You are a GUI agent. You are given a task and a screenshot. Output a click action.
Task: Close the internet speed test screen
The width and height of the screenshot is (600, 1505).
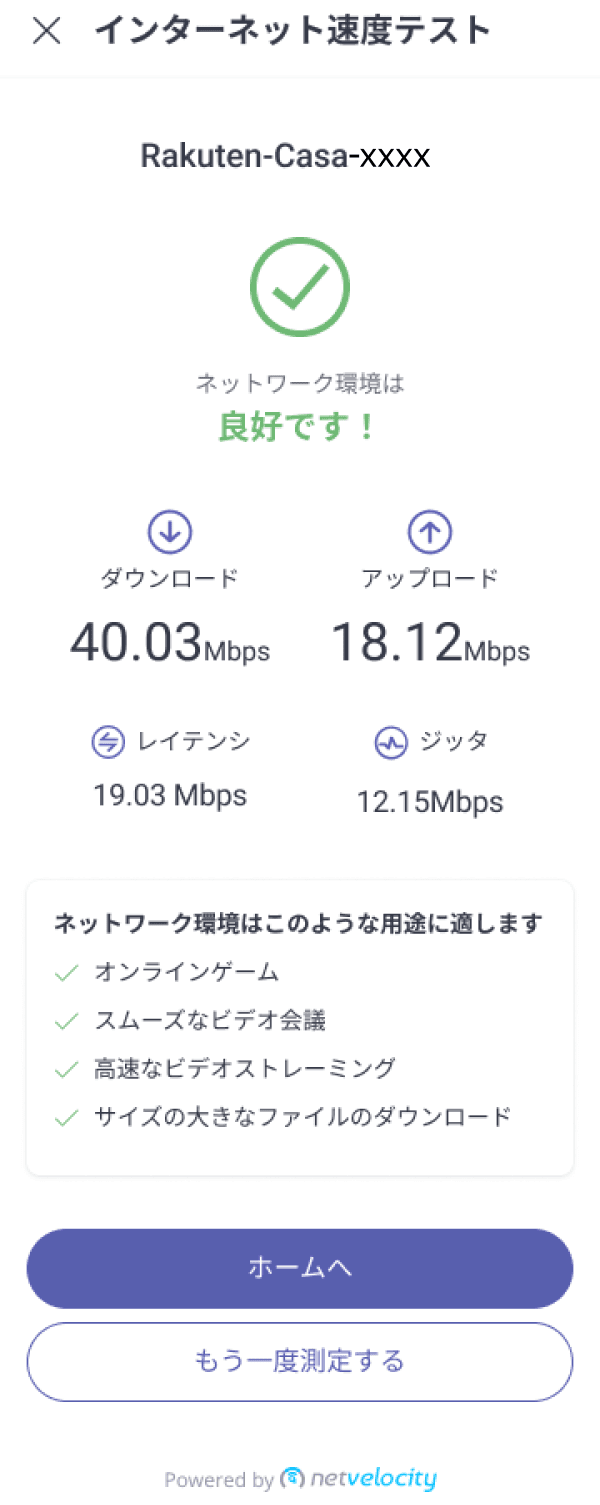click(46, 32)
